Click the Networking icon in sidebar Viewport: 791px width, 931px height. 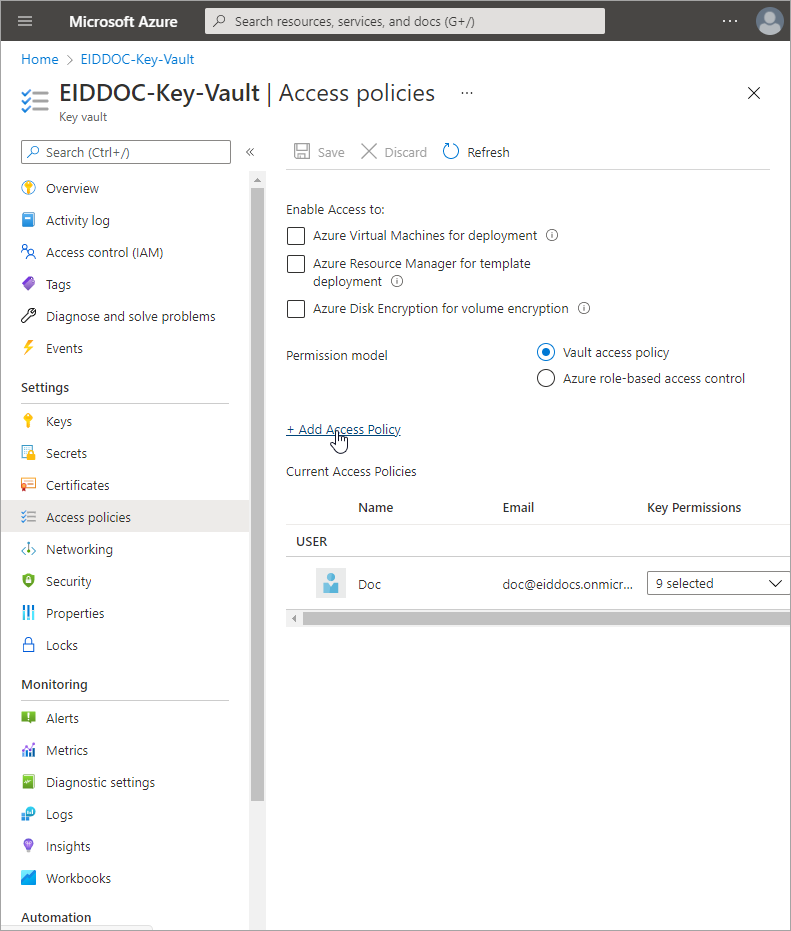[x=29, y=549]
